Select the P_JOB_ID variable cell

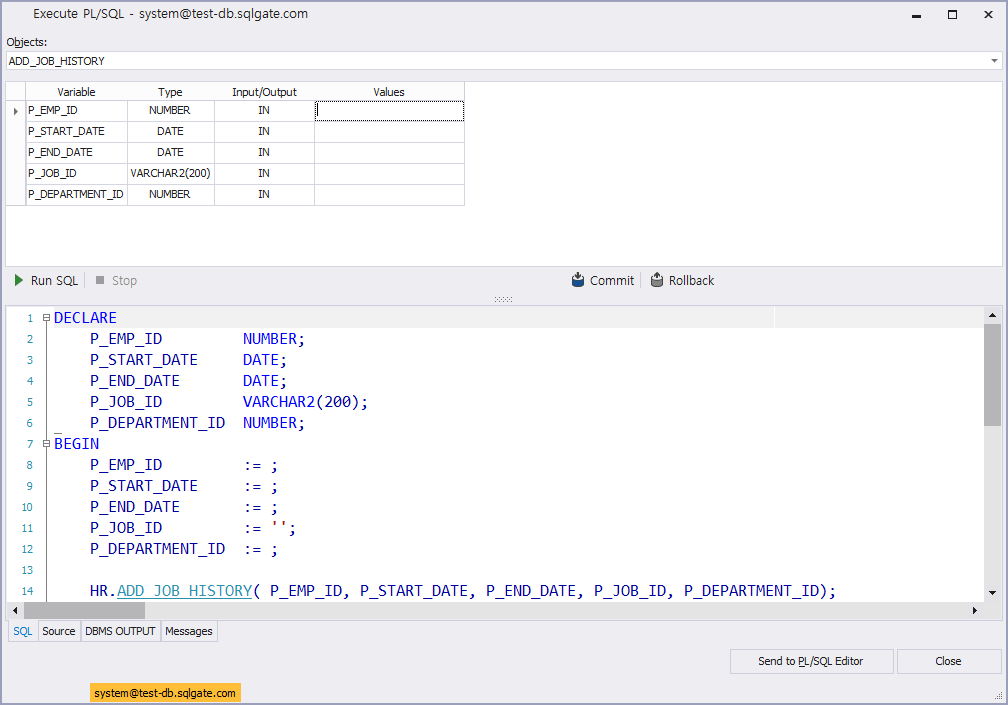76,174
